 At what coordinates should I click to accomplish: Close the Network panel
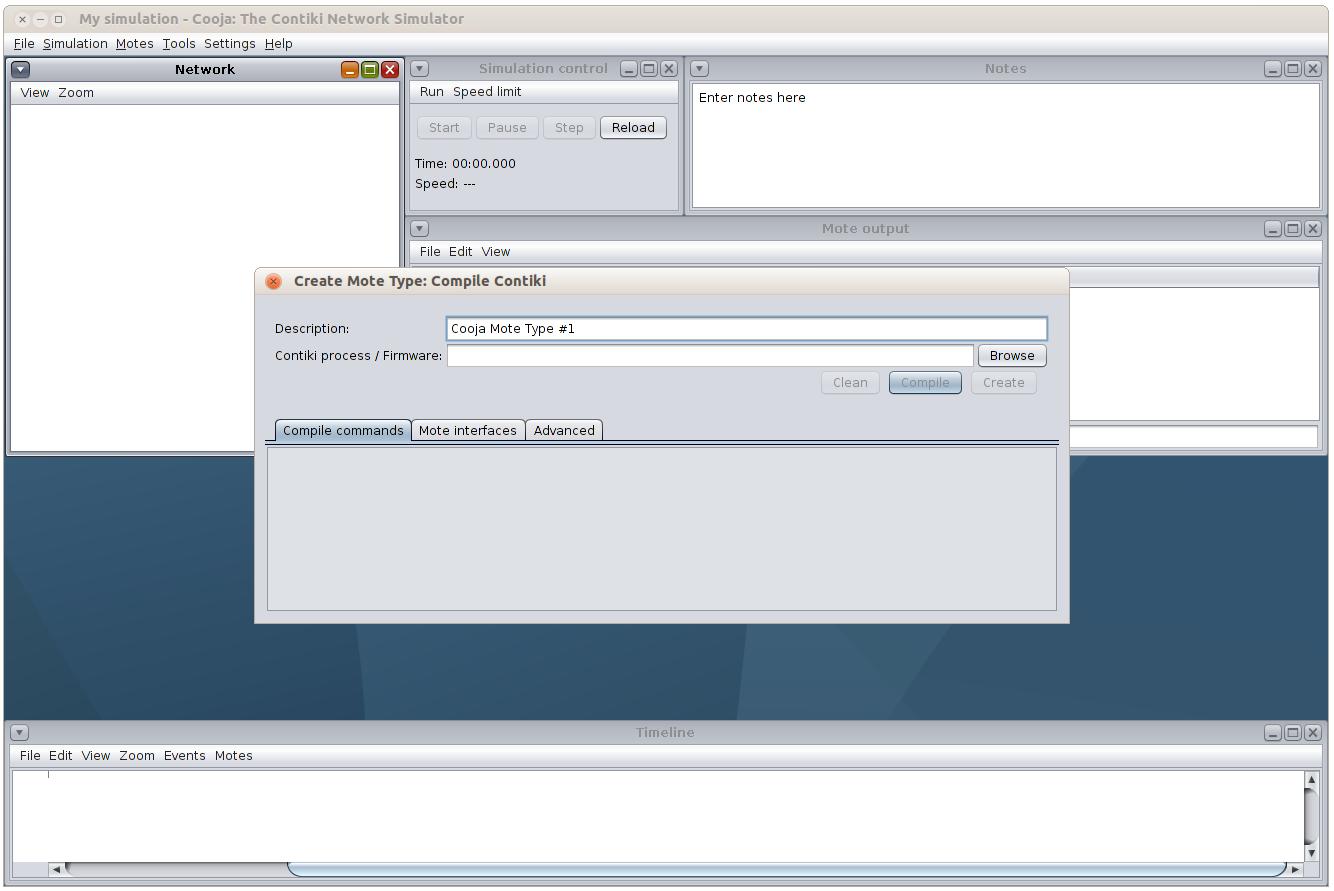tap(390, 70)
